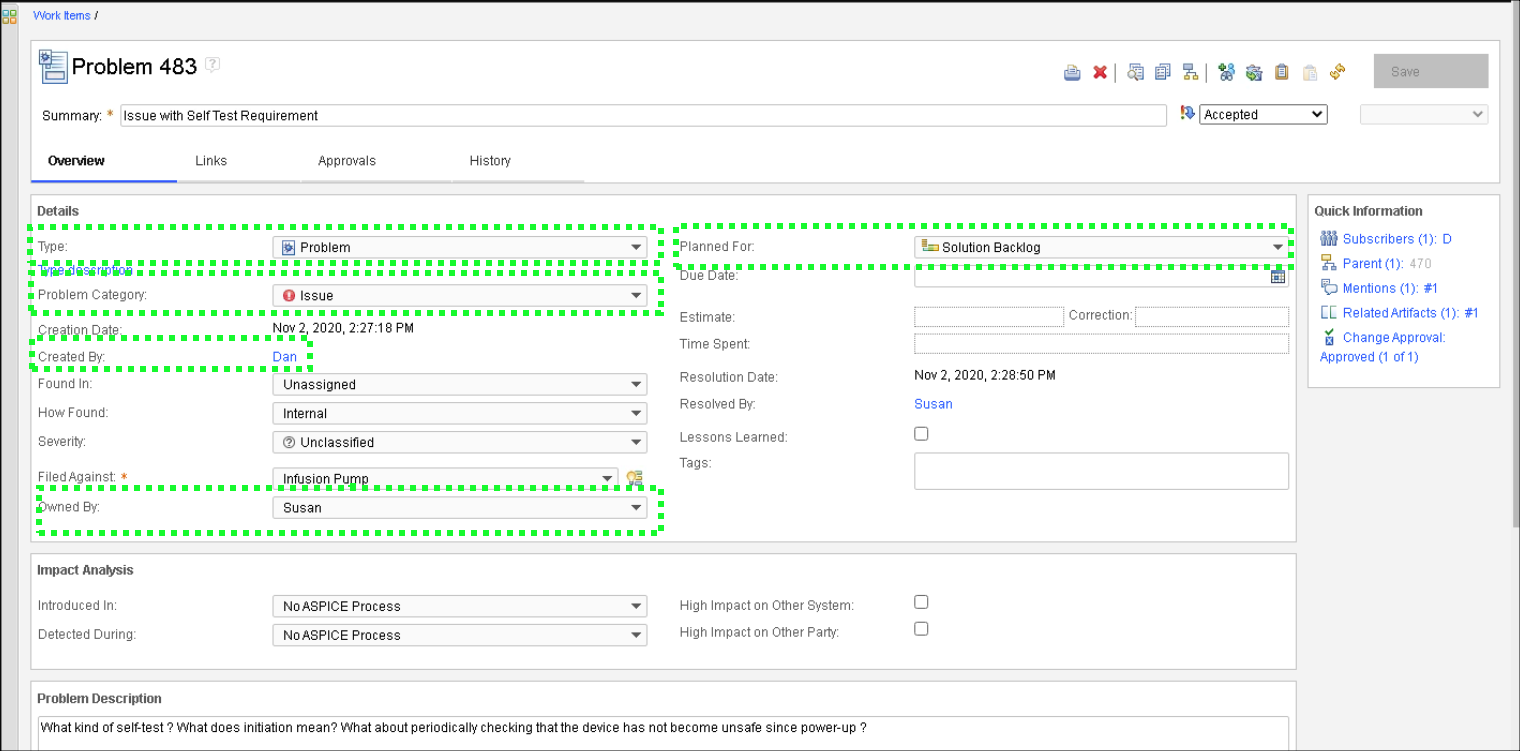This screenshot has height=751, width=1520.
Task: Open the History tab
Action: pos(490,161)
